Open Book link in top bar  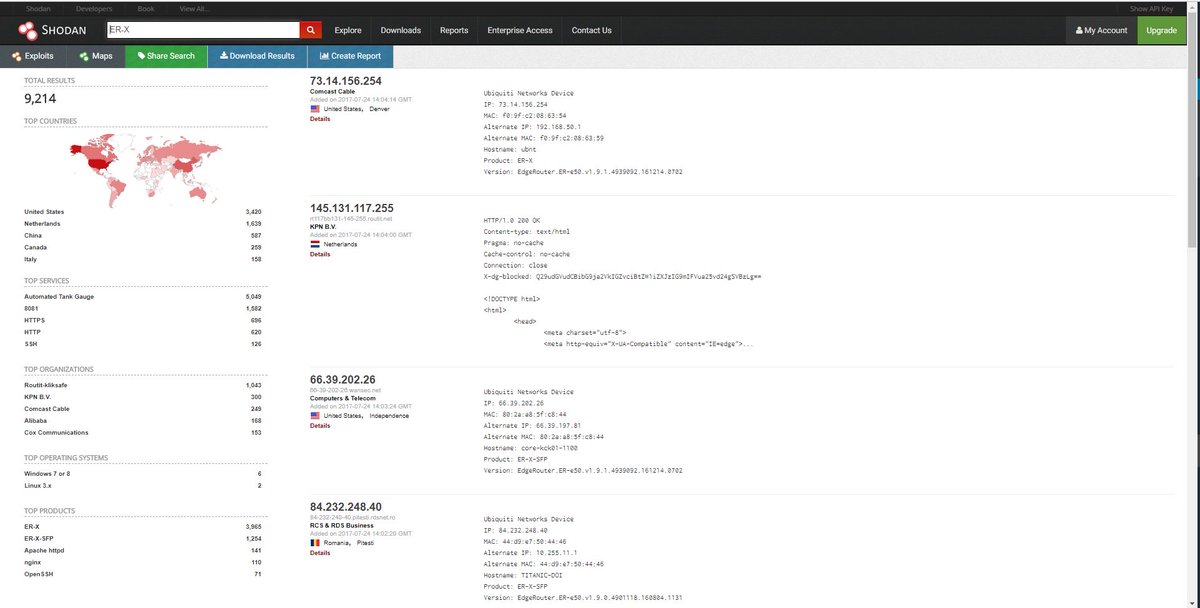coord(145,8)
